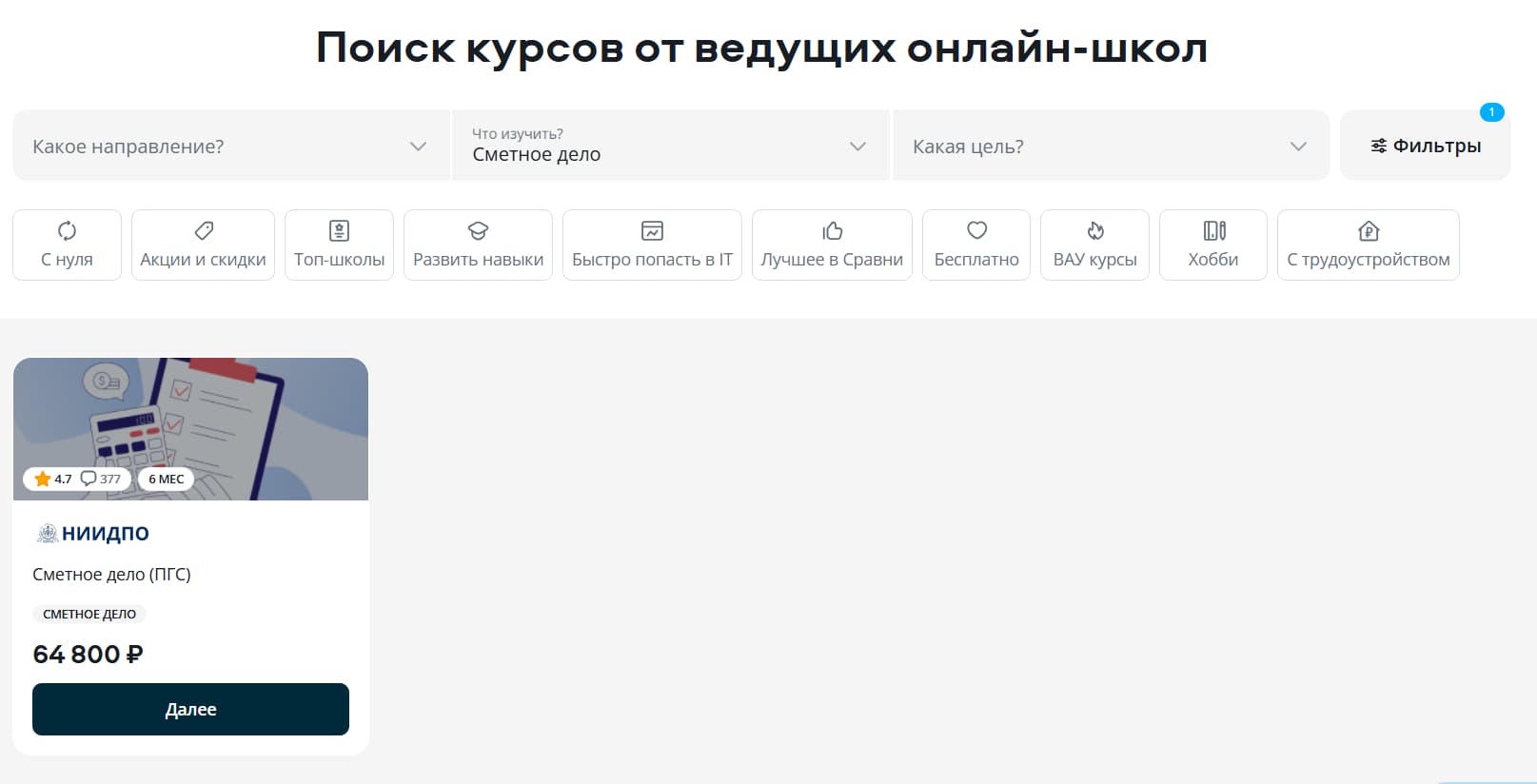Open the 'Сметное дело (ПГС)' course title
Screen dimensions: 1537x784
tap(111, 575)
